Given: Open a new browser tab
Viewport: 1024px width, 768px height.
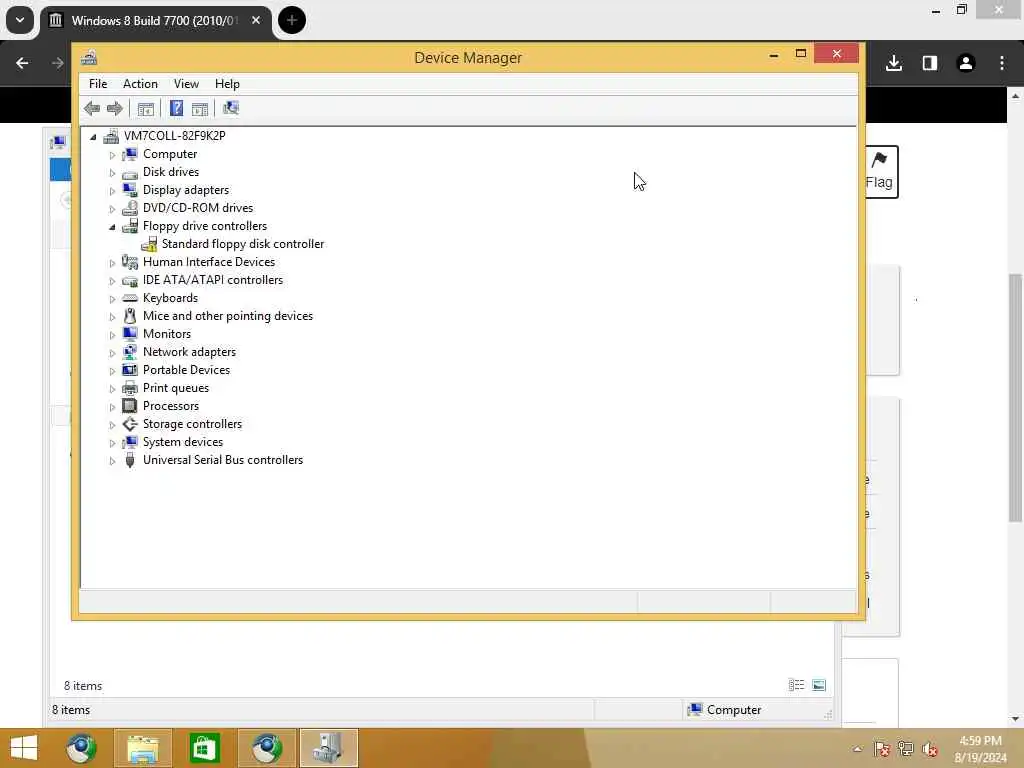Looking at the screenshot, I should point(292,20).
